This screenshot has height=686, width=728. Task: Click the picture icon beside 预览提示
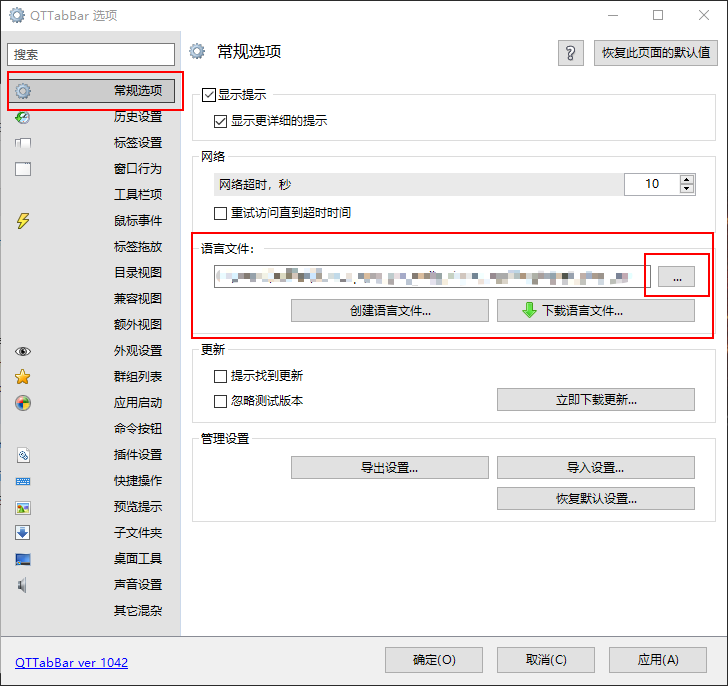[23, 508]
